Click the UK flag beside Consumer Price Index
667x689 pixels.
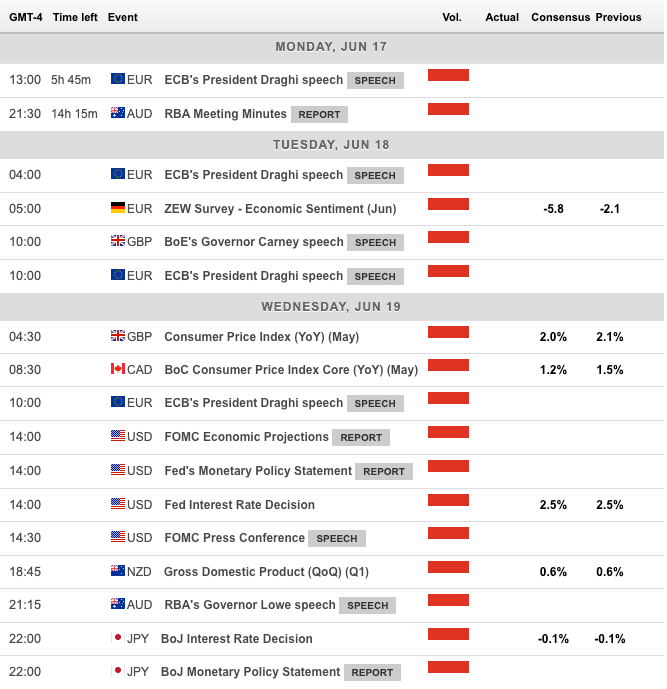click(118, 337)
